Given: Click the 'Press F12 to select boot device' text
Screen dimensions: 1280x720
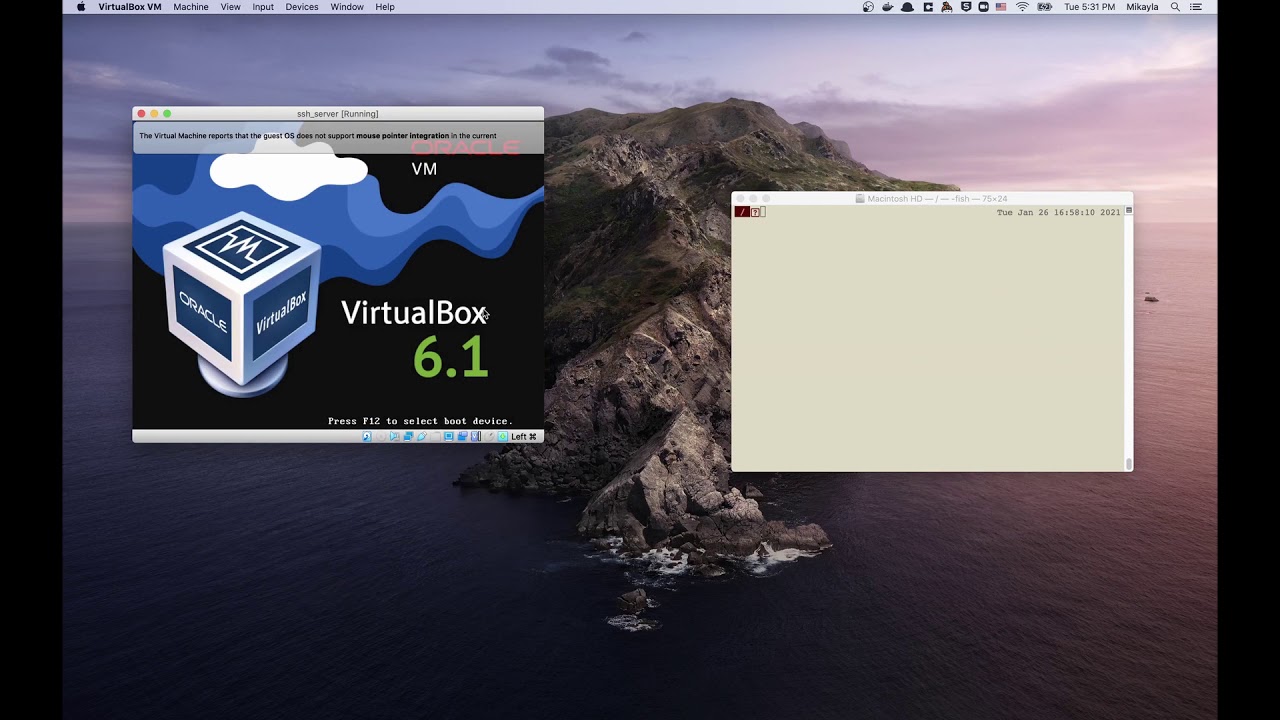Looking at the screenshot, I should pyautogui.click(x=420, y=421).
